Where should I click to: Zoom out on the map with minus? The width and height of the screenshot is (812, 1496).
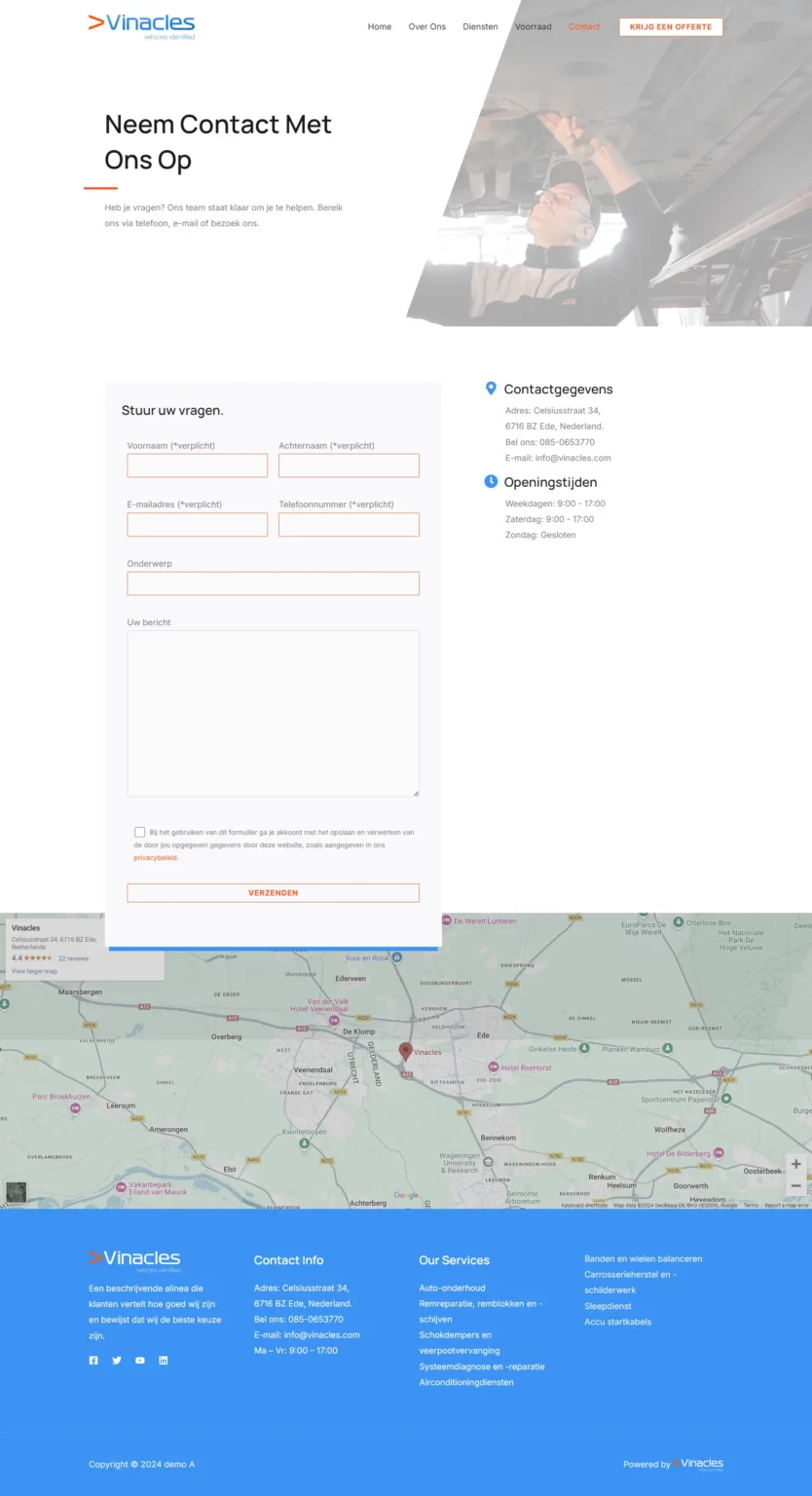click(795, 1185)
